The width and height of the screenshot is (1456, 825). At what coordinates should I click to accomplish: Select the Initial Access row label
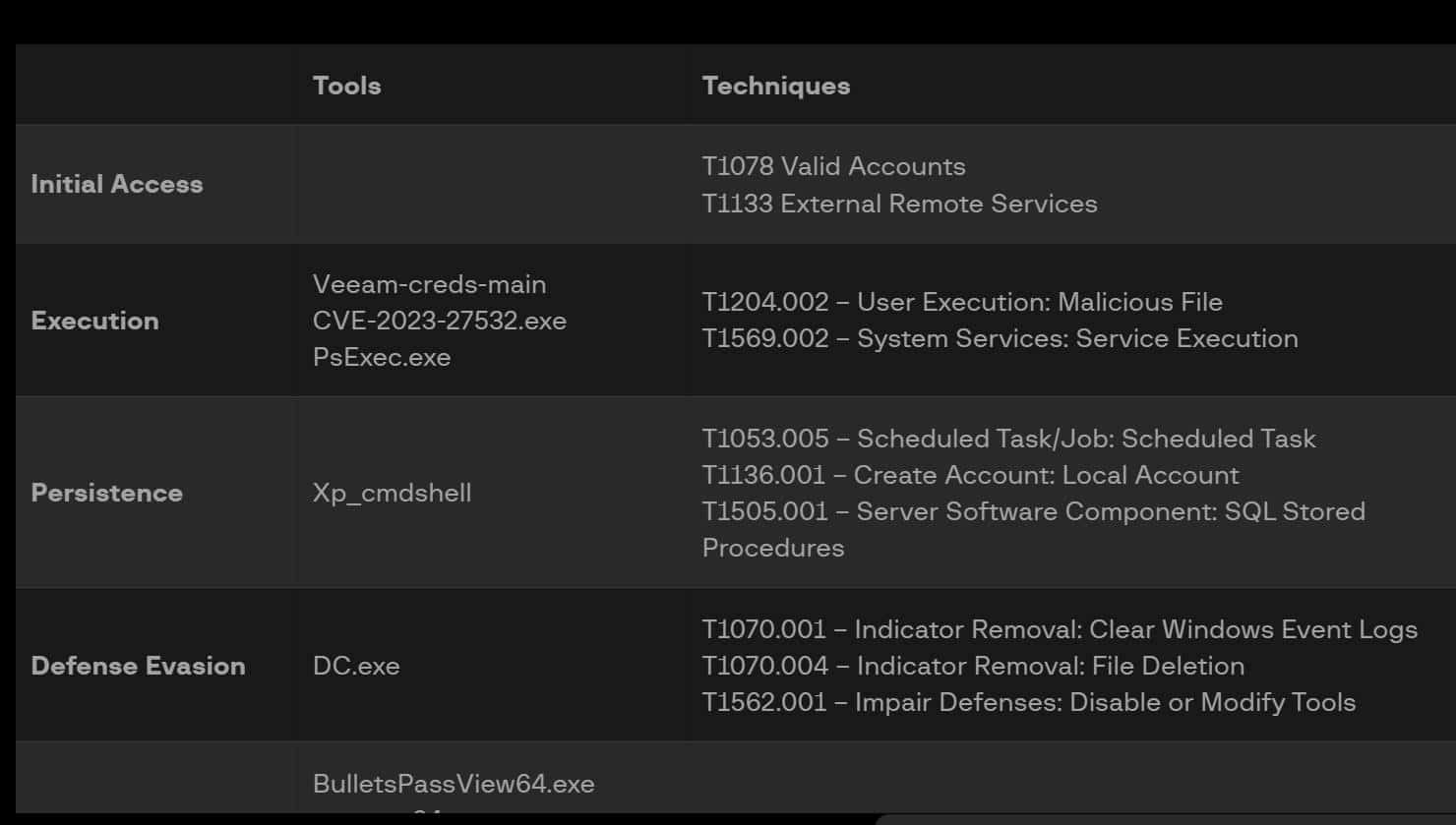point(116,184)
